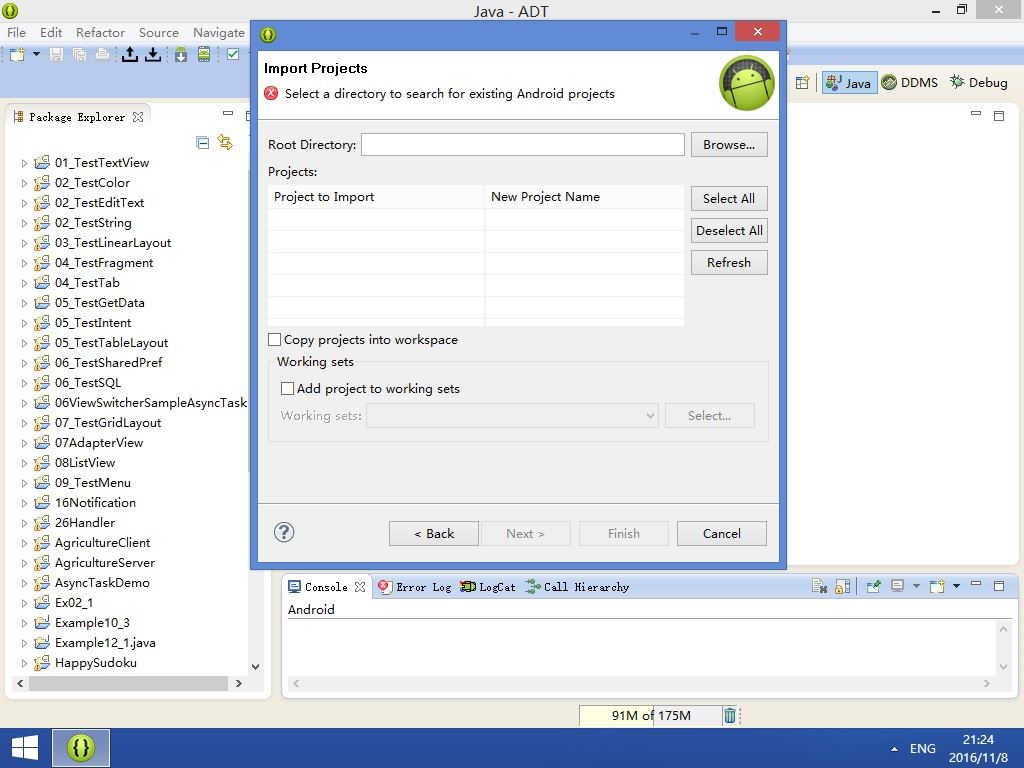1024x768 pixels.
Task: Expand the AgricultureClient project
Action: pyautogui.click(x=24, y=543)
